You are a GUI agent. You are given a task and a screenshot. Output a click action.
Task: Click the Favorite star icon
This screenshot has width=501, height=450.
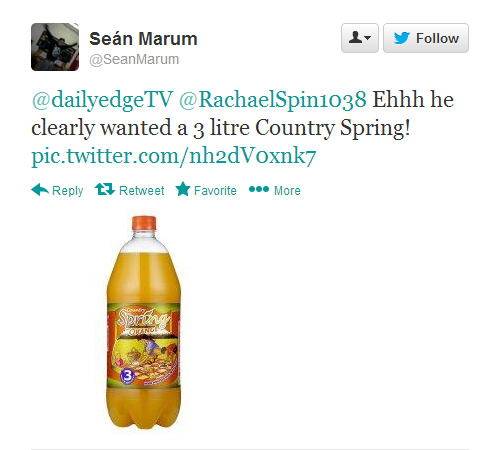[183, 189]
